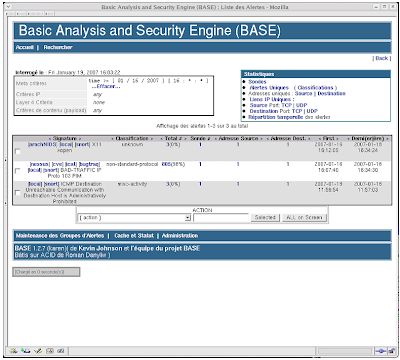The width and height of the screenshot is (400, 360).
Task: Sort by the Adresse Source column header
Action: (x=239, y=138)
